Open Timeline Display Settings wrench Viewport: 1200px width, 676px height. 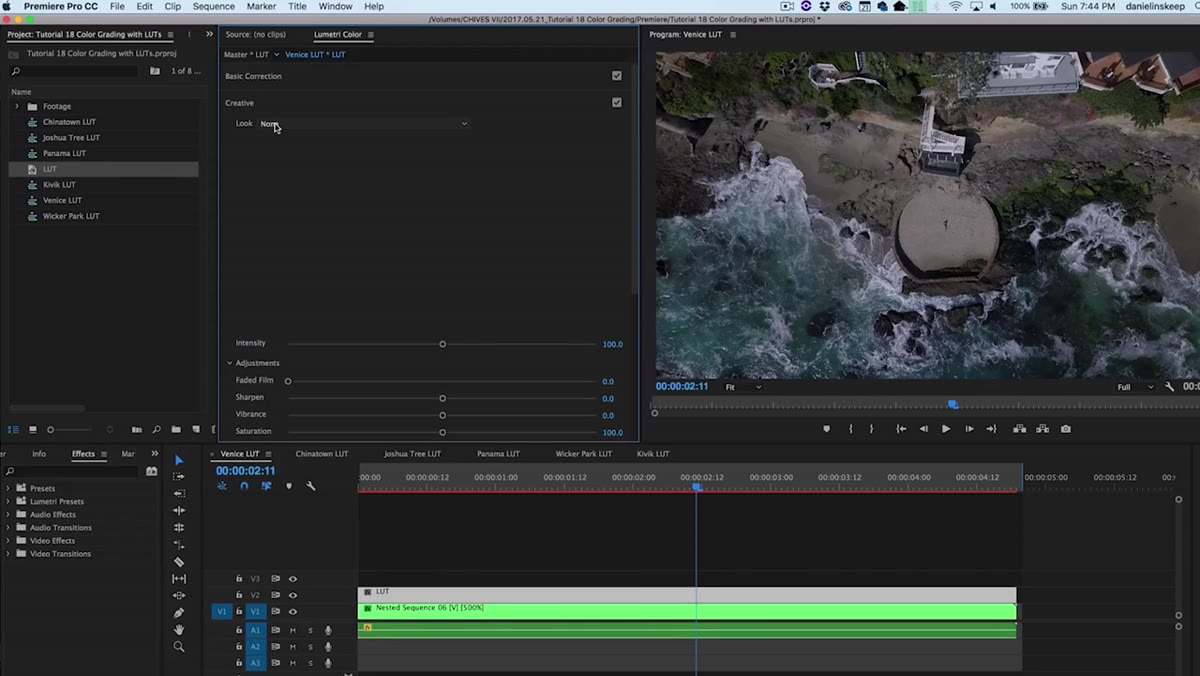[311, 486]
